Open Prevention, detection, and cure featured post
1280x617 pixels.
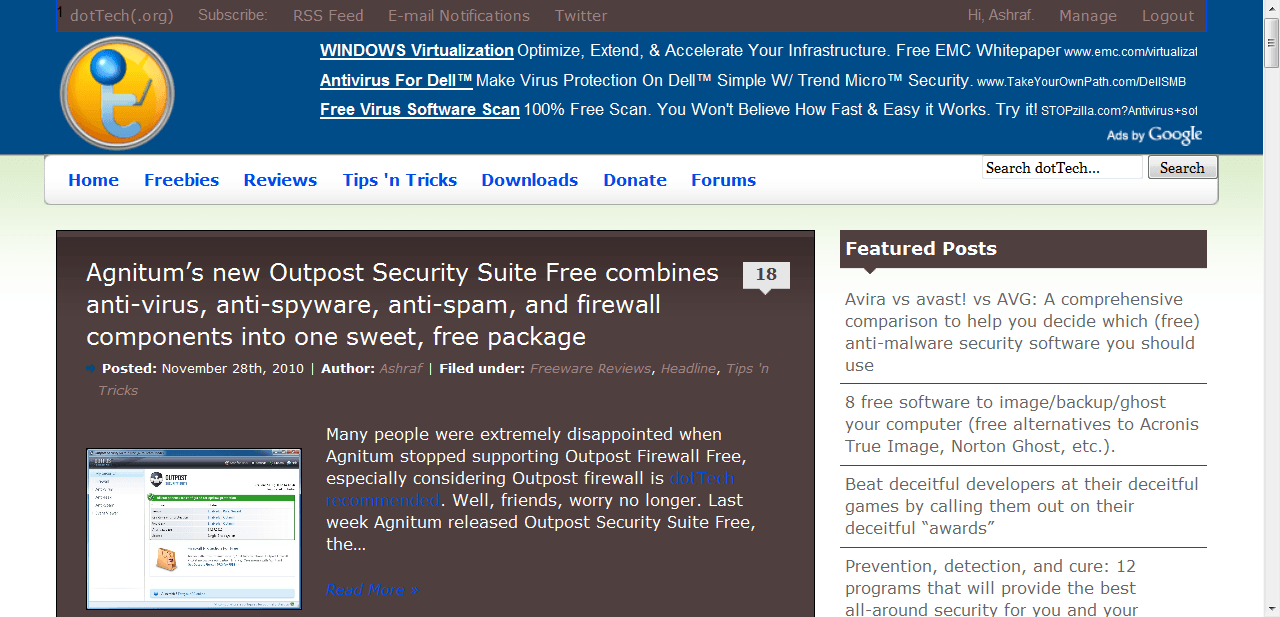coord(992,587)
